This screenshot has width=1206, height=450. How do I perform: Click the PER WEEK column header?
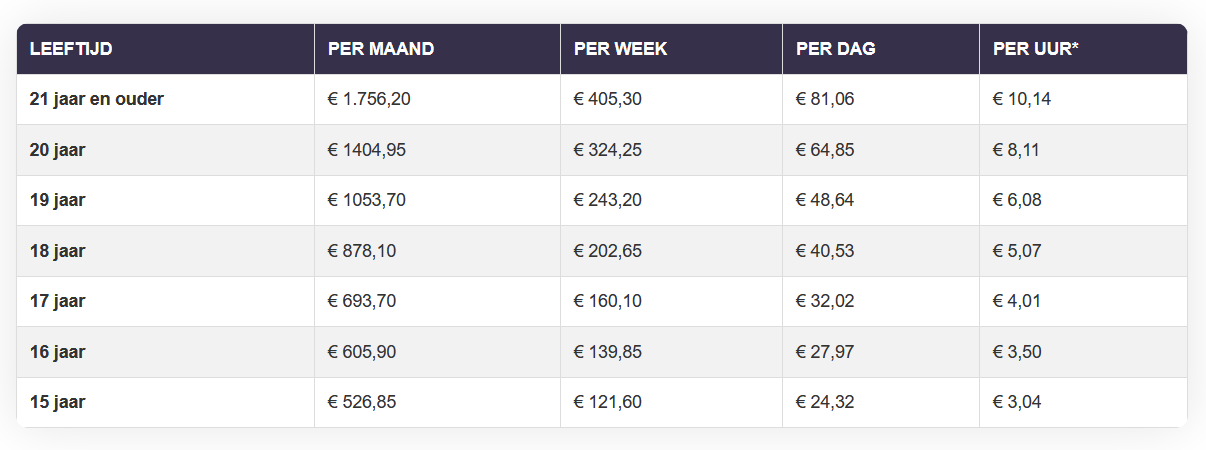[x=620, y=49]
